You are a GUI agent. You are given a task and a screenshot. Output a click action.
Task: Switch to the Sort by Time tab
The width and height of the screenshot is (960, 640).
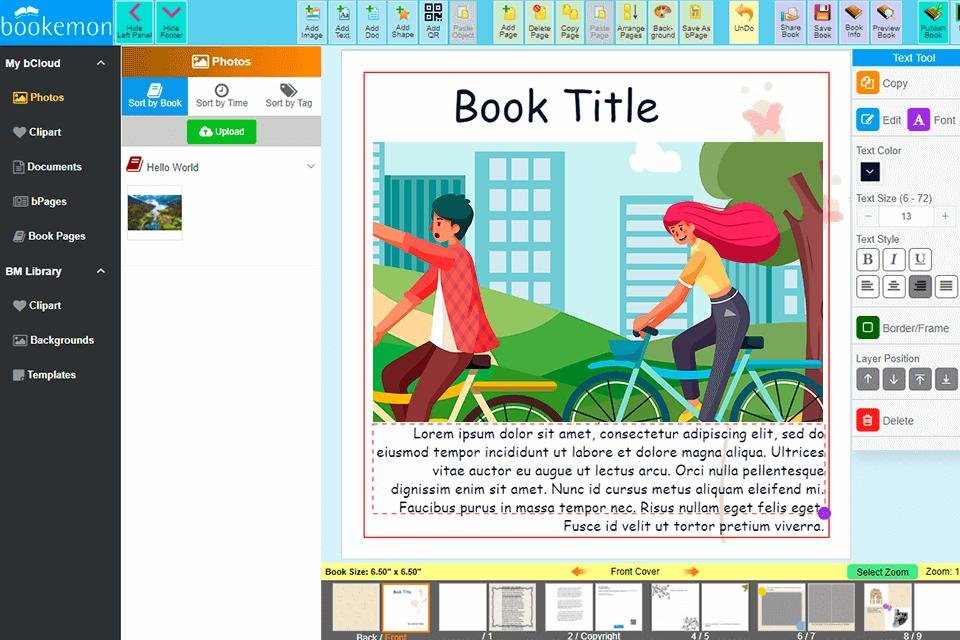tap(221, 95)
